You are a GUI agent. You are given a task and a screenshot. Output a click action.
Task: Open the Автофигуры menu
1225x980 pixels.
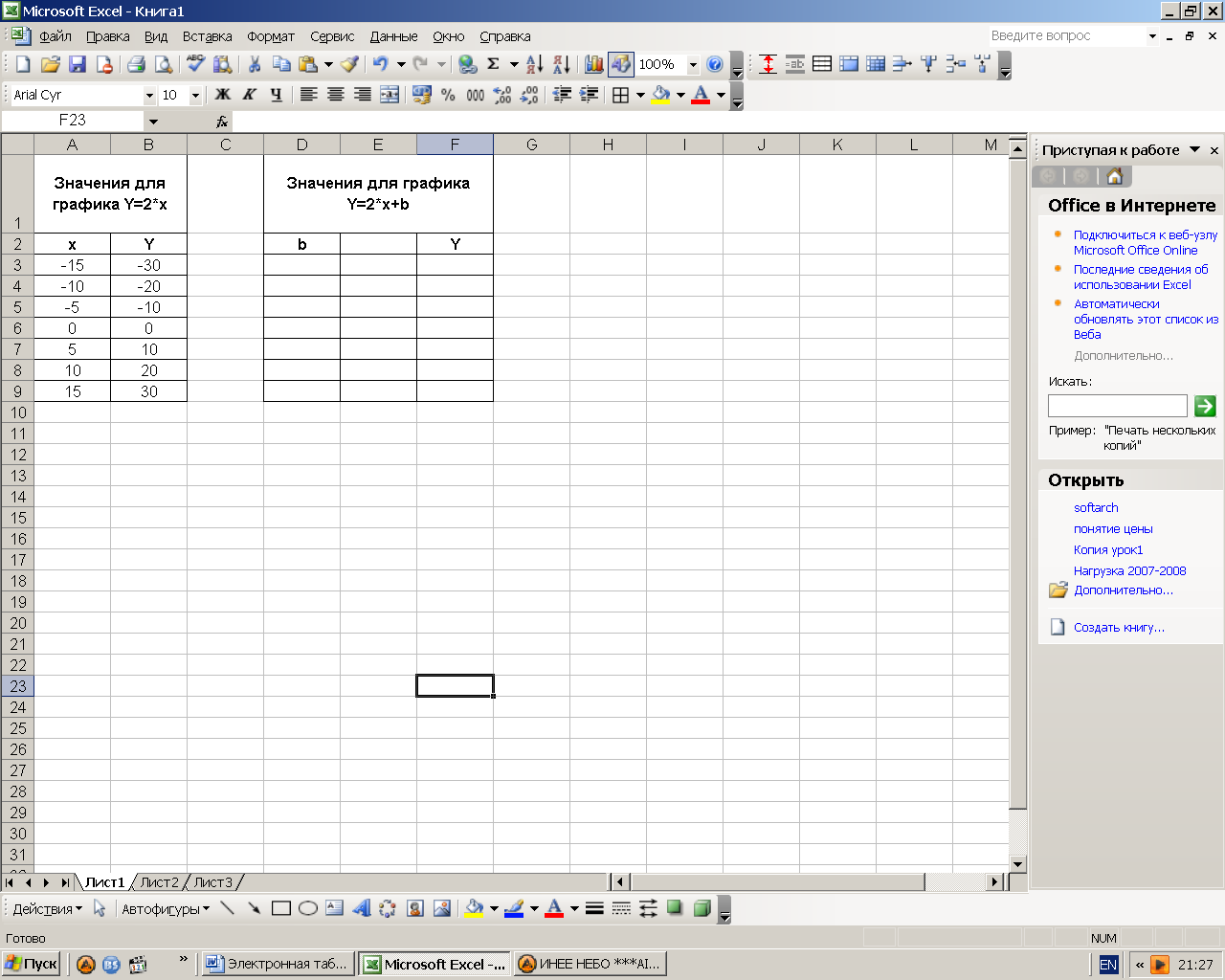tap(166, 908)
